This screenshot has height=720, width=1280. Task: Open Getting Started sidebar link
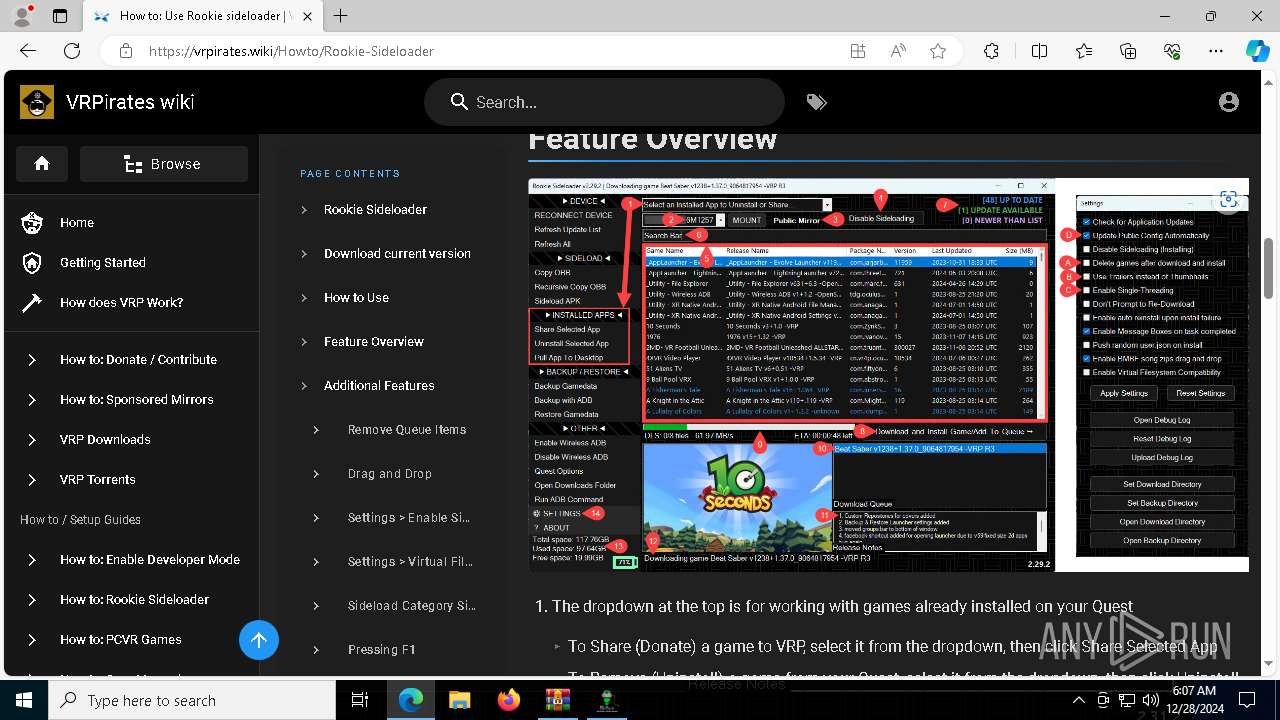point(103,262)
